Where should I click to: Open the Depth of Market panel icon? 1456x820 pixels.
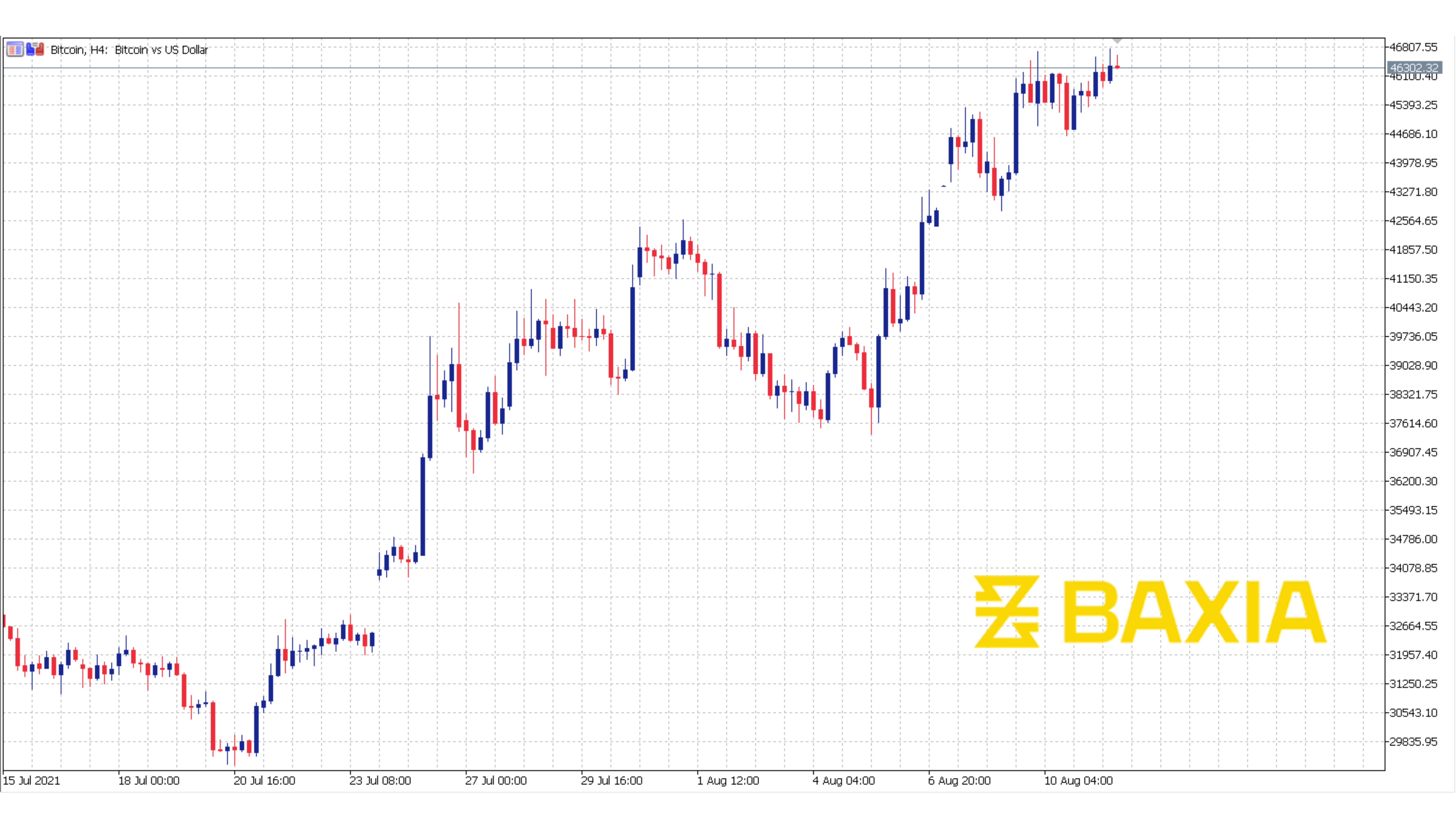coord(15,50)
